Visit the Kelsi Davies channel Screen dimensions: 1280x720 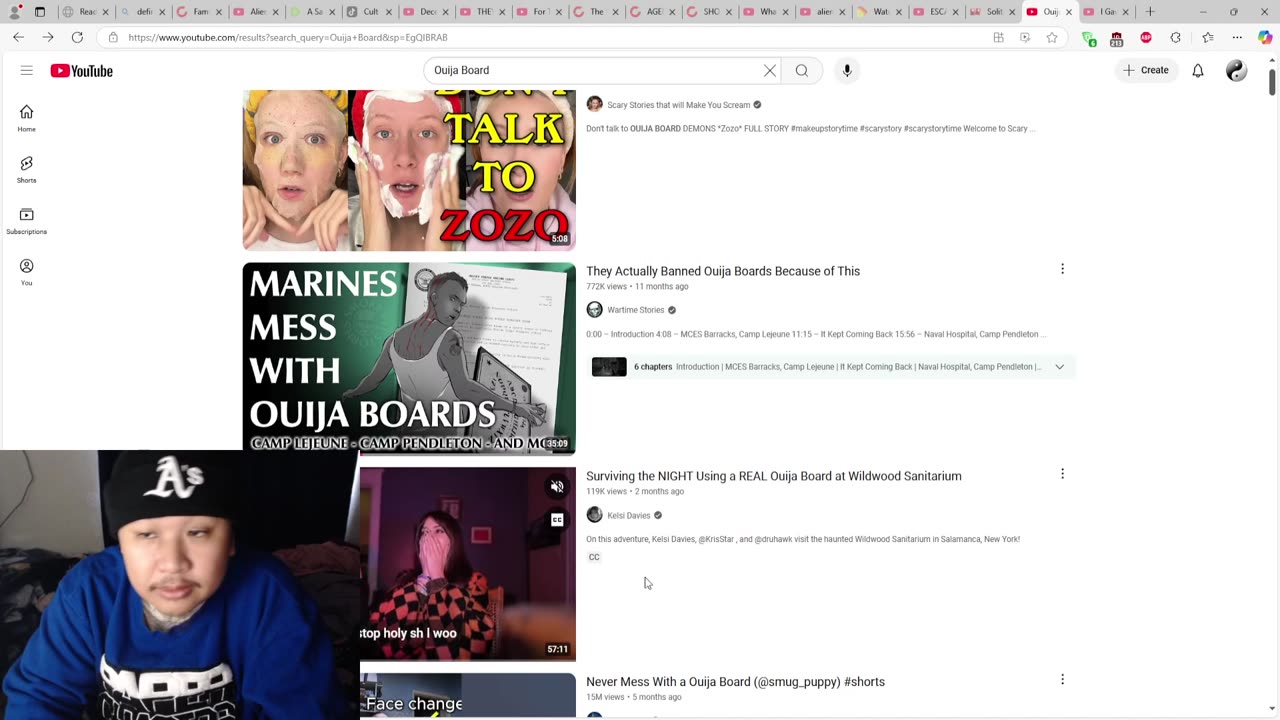click(629, 515)
